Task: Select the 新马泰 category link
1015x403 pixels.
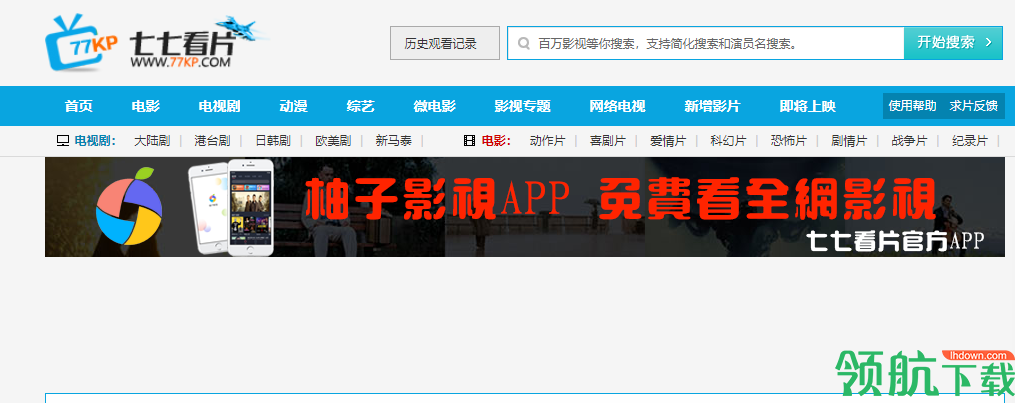Action: (x=394, y=140)
